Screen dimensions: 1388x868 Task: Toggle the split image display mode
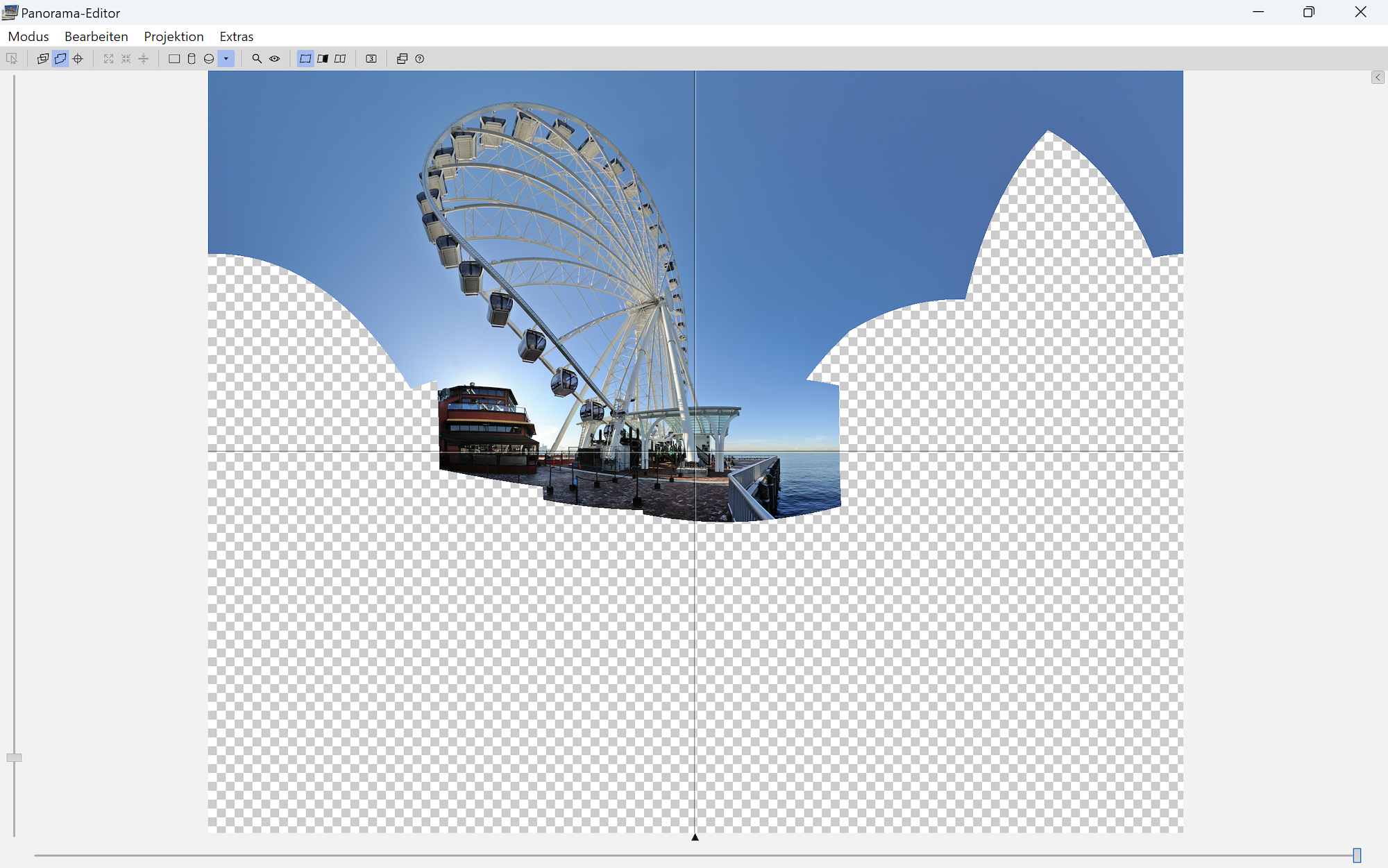[340, 59]
